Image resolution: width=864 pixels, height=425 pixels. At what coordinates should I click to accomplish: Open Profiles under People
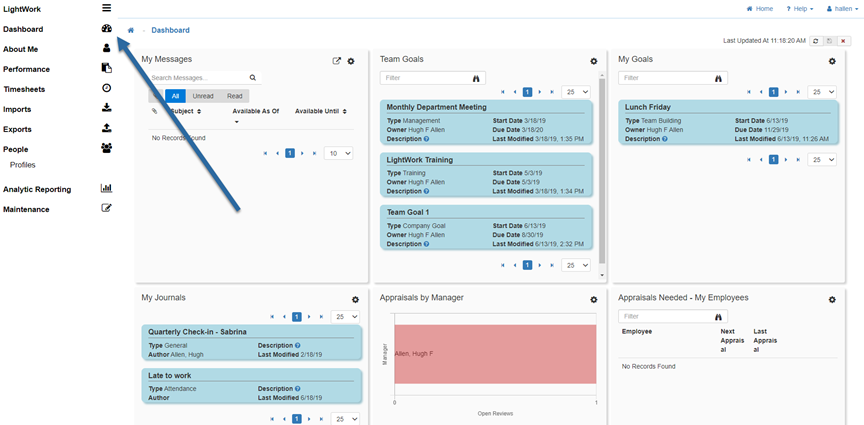[23, 164]
